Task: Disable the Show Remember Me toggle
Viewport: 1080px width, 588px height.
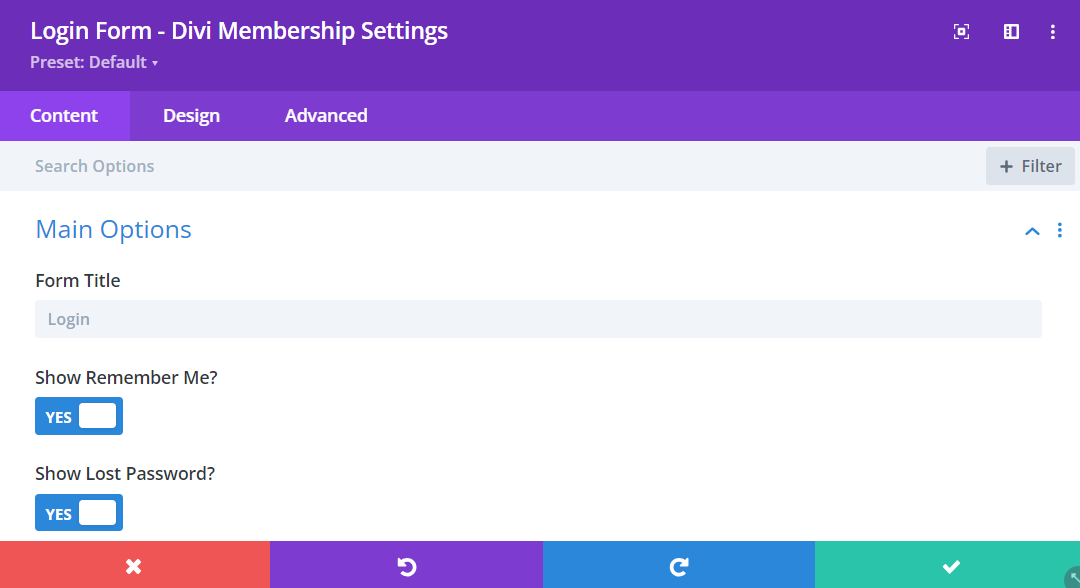Action: [x=79, y=416]
